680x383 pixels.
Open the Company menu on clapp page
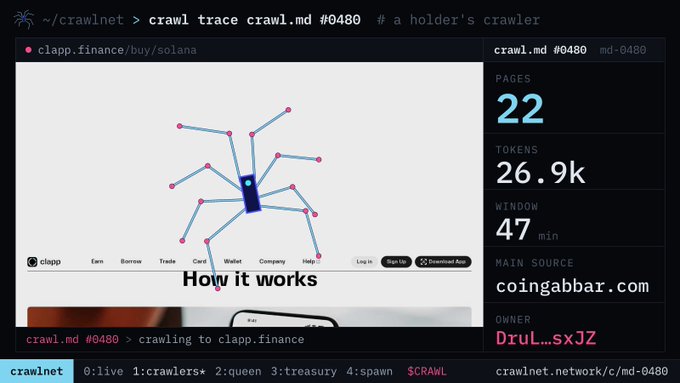[272, 261]
